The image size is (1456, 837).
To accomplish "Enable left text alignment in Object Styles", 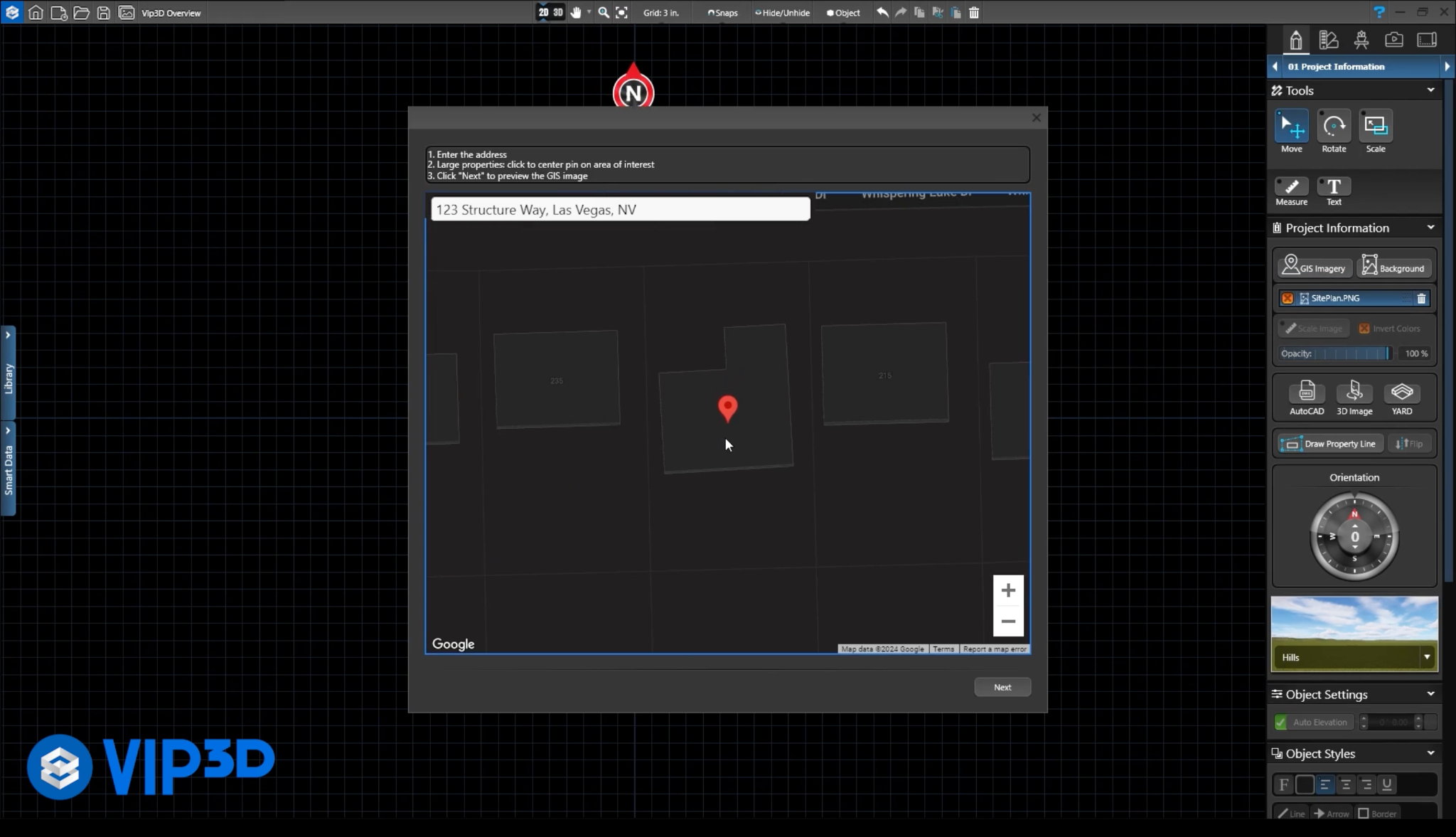I will (x=1324, y=784).
